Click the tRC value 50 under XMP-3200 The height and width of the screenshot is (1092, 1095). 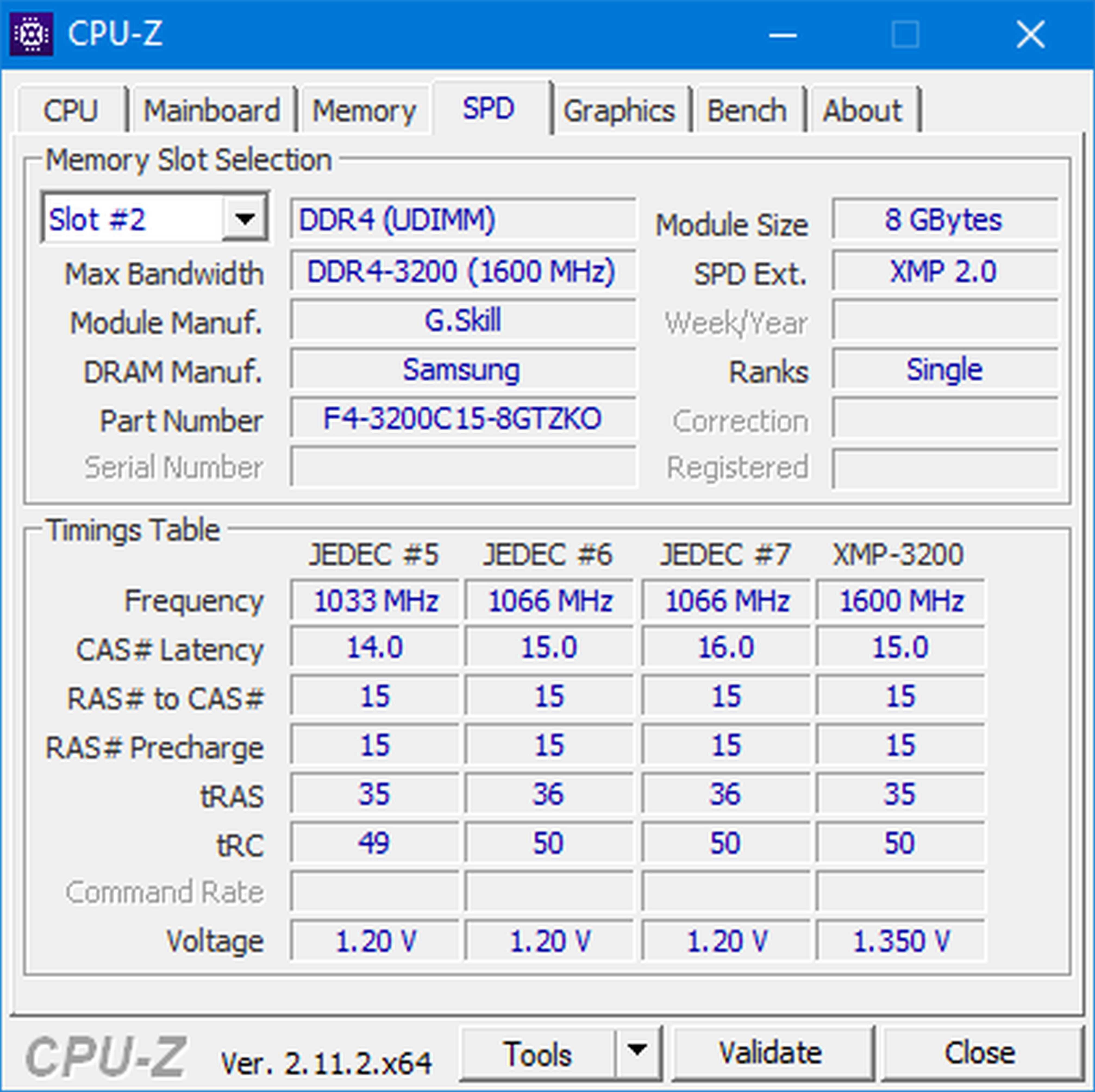[901, 843]
